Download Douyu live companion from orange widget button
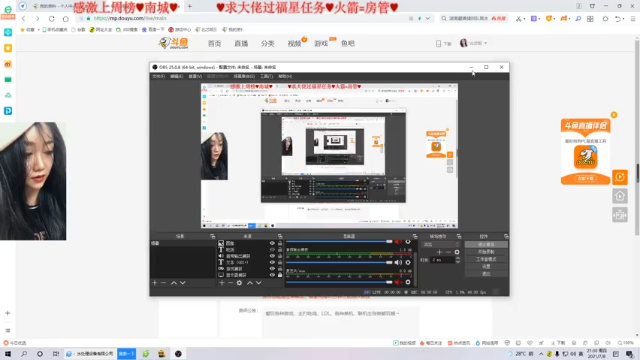Viewport: 640px width, 360px height. point(586,178)
